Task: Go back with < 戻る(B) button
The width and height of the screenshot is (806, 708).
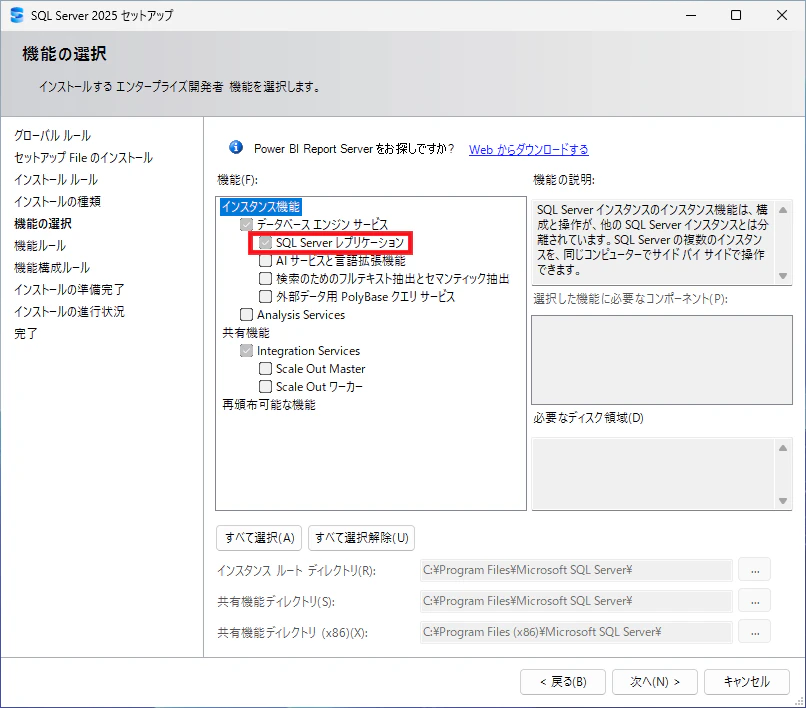Action: click(563, 682)
